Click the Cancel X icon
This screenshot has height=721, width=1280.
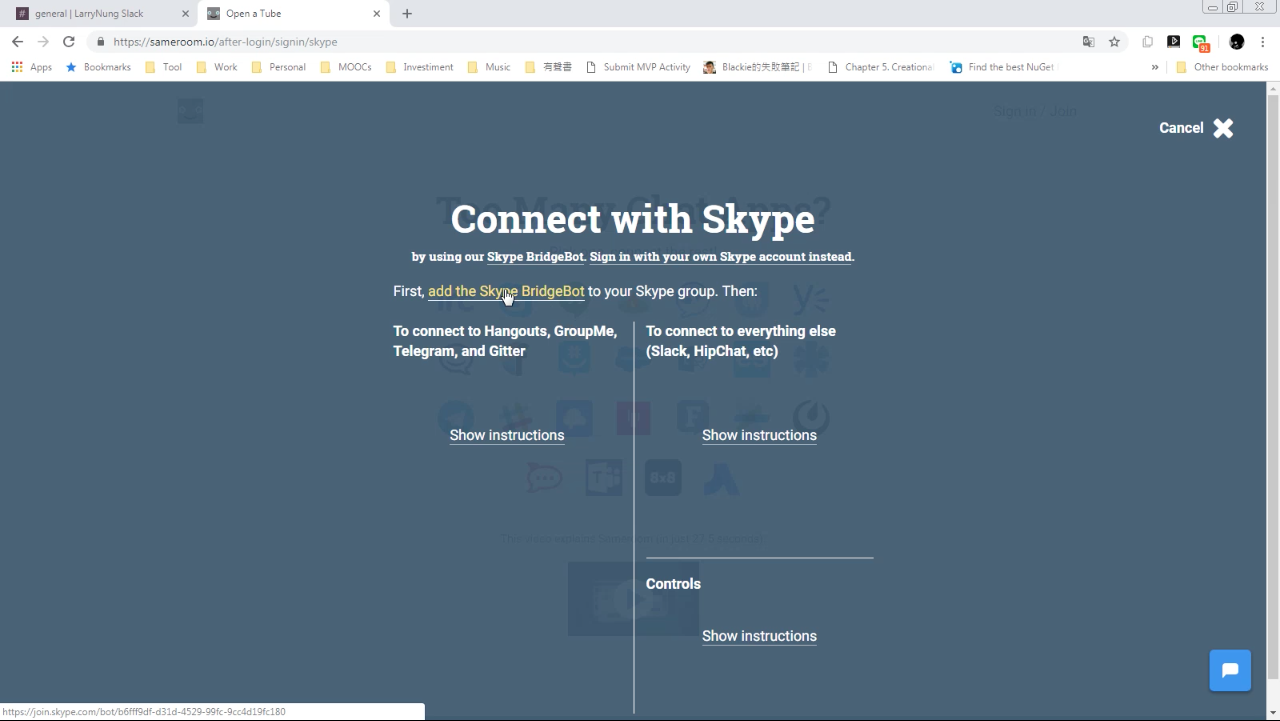(x=1224, y=128)
